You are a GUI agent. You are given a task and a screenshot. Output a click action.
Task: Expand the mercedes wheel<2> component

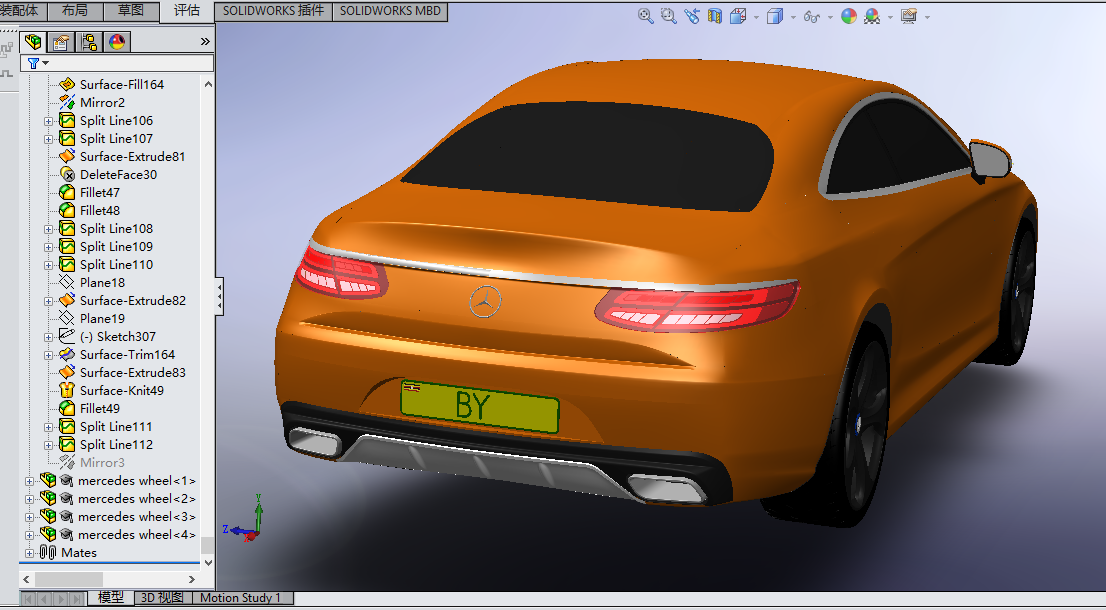pyautogui.click(x=29, y=499)
